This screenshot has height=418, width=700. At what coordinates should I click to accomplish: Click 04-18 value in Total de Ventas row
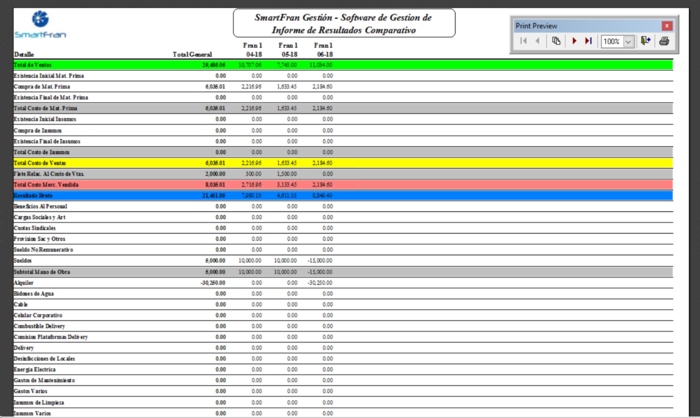(250, 65)
